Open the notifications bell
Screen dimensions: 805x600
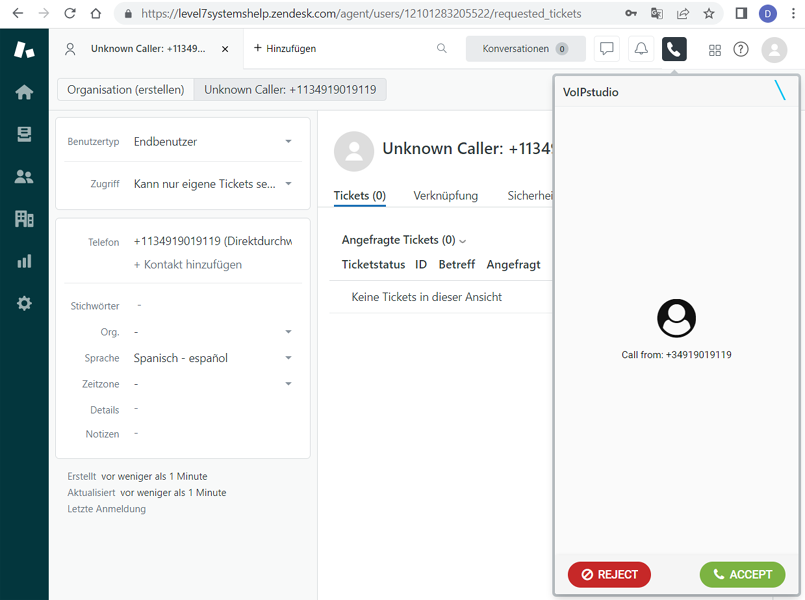640,48
